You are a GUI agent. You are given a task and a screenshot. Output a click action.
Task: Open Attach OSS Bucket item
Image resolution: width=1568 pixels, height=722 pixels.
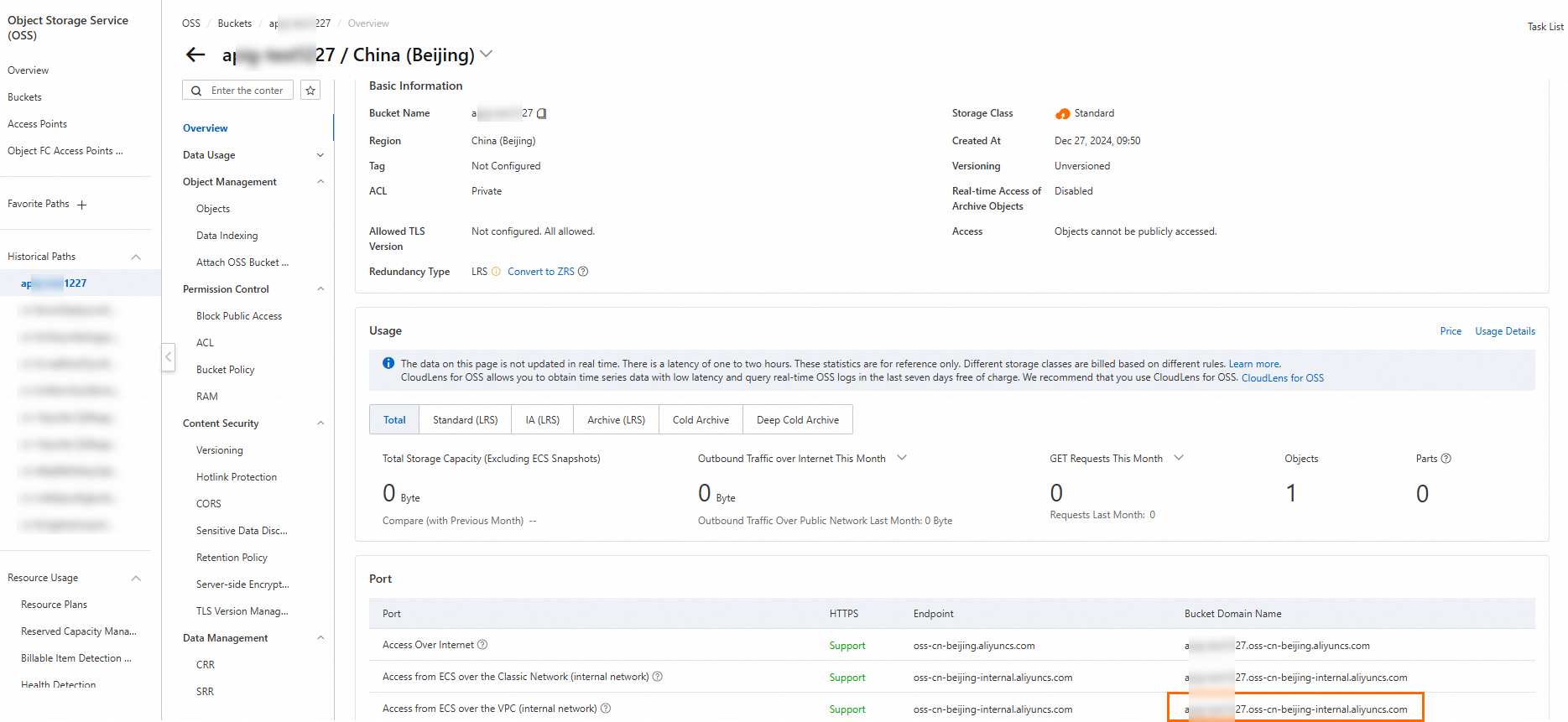point(242,262)
